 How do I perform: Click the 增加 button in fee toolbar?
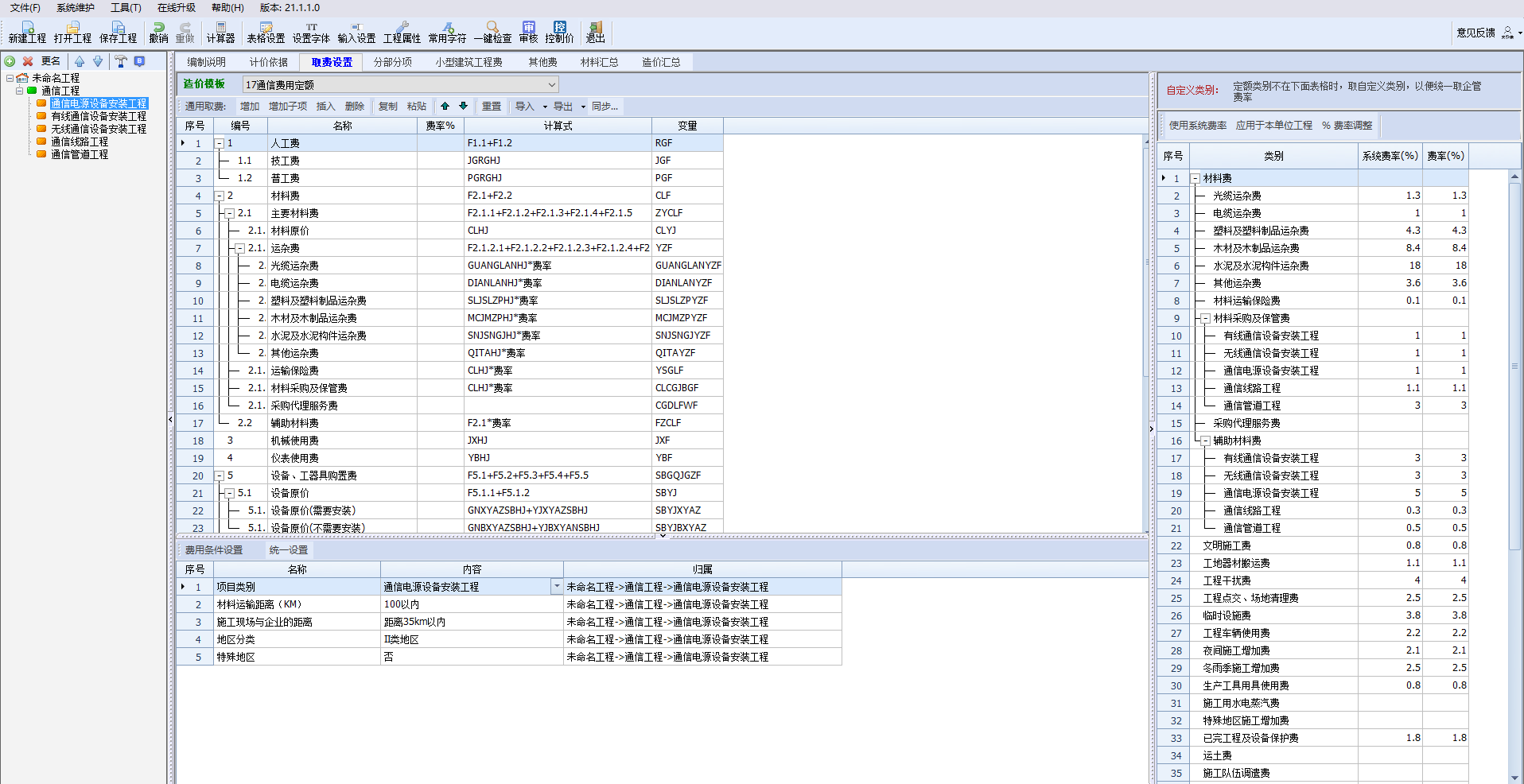(250, 107)
